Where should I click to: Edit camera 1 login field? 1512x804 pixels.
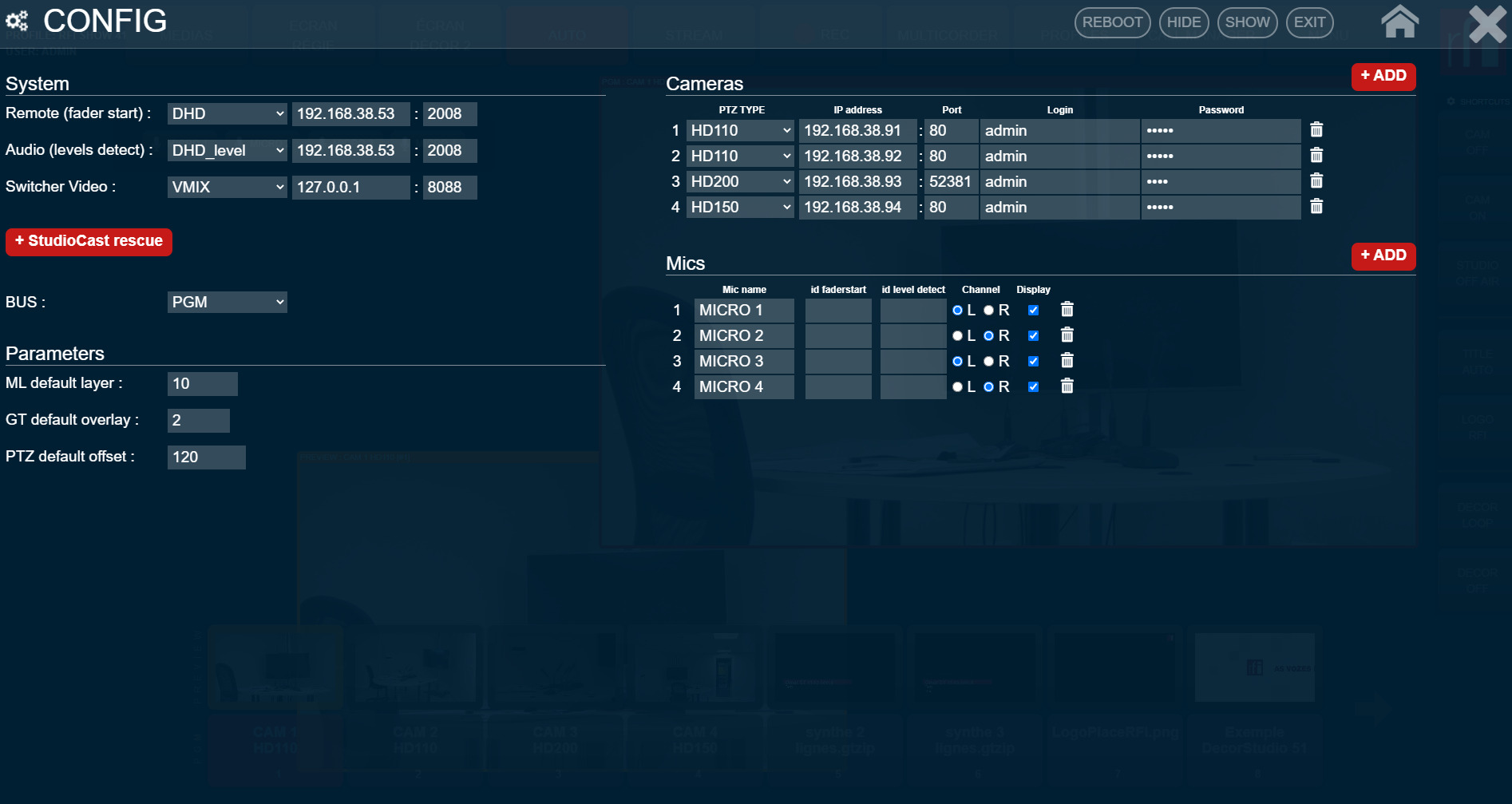[1059, 130]
